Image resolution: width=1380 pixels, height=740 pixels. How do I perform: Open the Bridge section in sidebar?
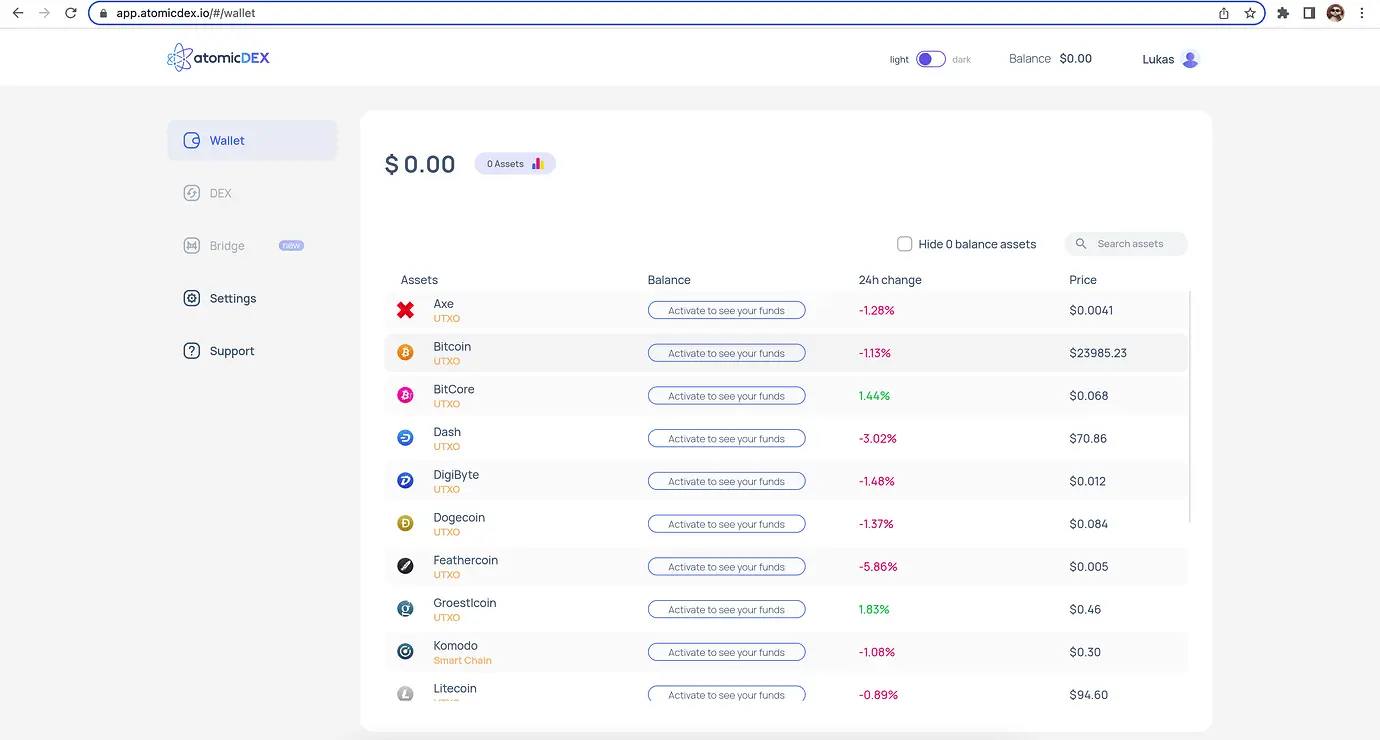pyautogui.click(x=227, y=246)
